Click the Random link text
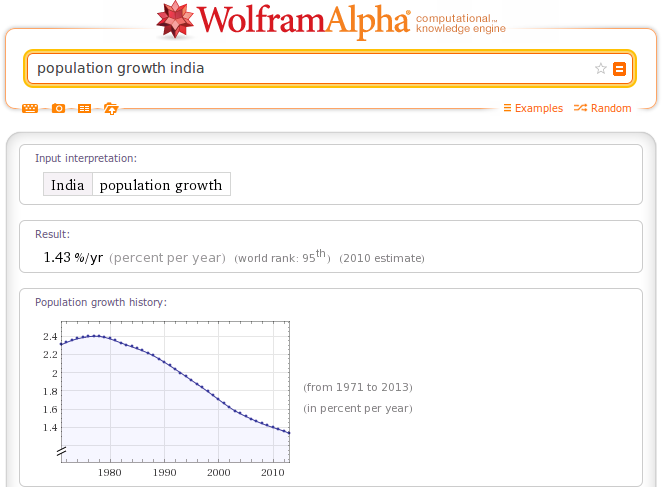 [611, 108]
